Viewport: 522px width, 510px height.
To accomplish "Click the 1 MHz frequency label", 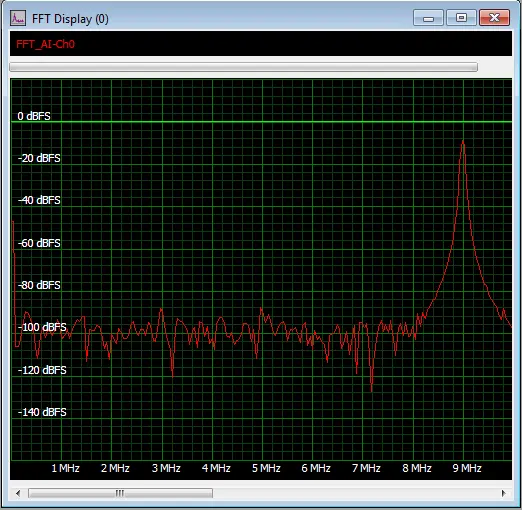I will [x=66, y=468].
